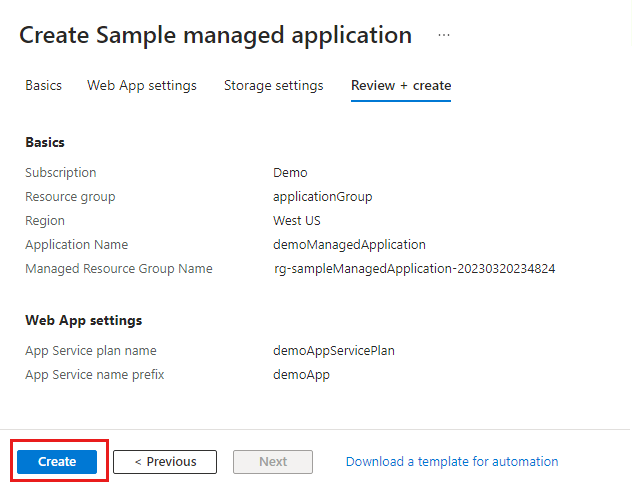This screenshot has height=501, width=632.
Task: Click the blue Create button
Action: (x=57, y=462)
